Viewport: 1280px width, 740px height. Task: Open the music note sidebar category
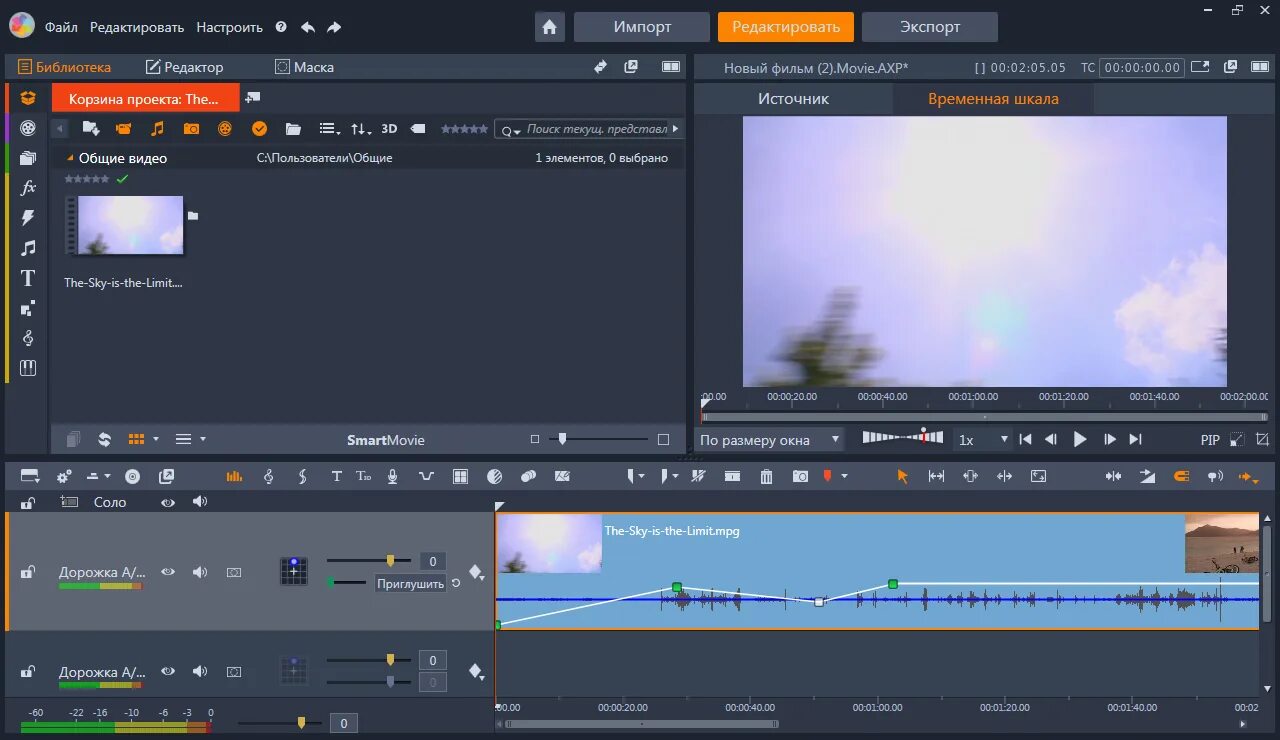tap(28, 248)
